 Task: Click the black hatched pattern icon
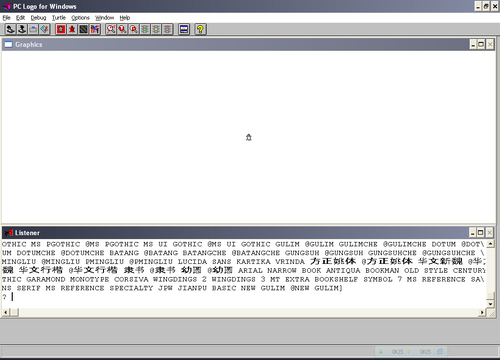83,29
